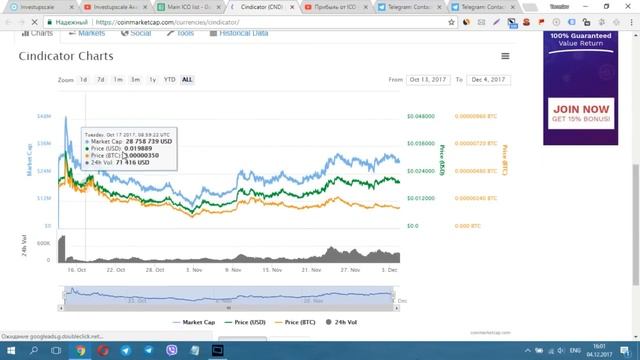The width and height of the screenshot is (640, 360).
Task: Select the ALL zoom range
Action: [x=187, y=80]
